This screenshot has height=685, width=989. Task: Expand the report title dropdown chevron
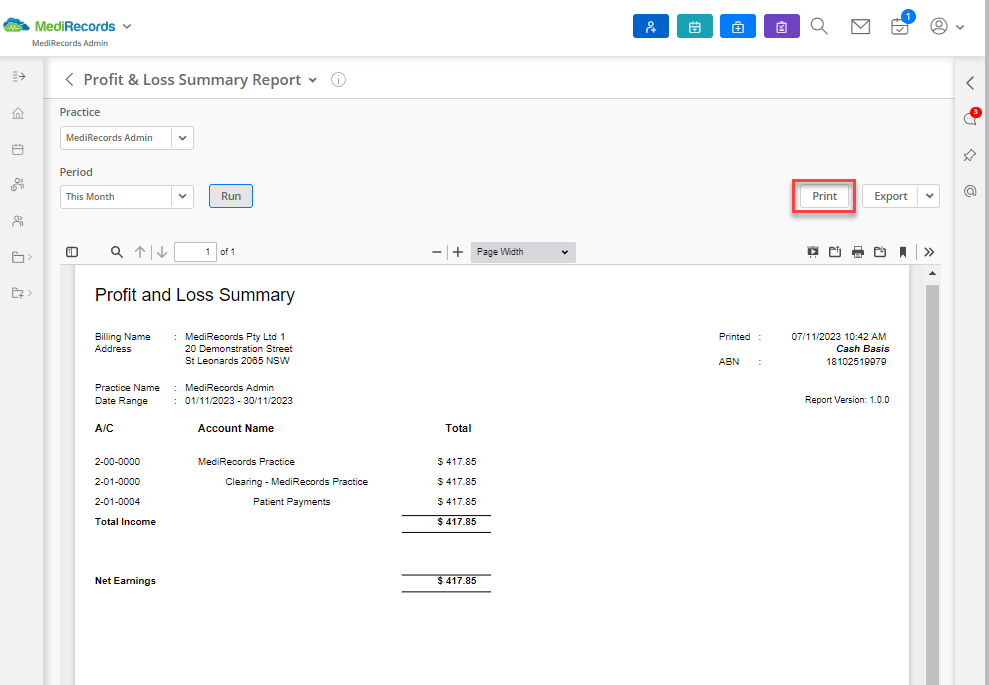tap(313, 80)
